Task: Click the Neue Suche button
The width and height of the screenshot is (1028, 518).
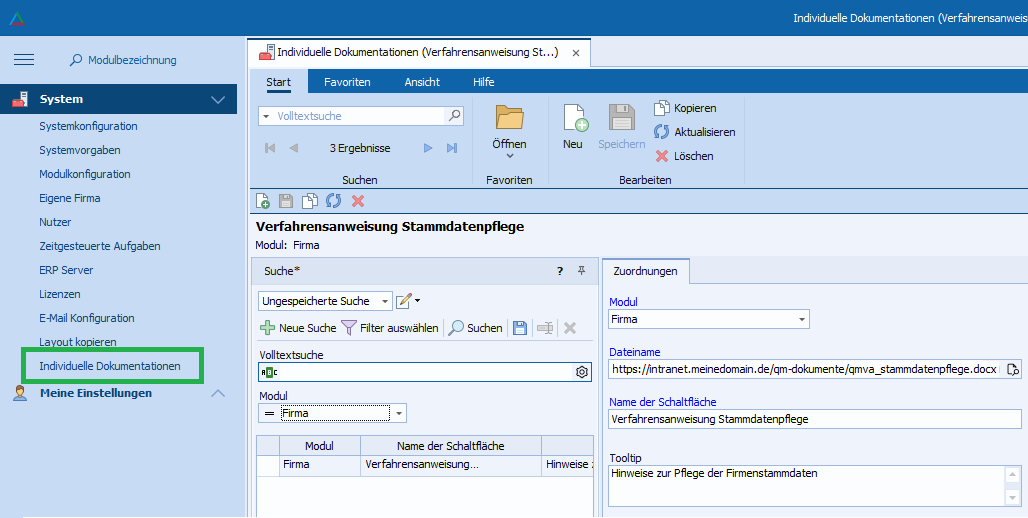Action: (298, 328)
